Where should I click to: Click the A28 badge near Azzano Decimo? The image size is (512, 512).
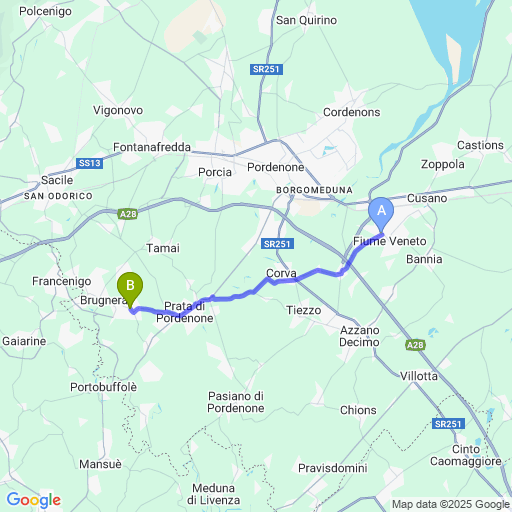(415, 345)
